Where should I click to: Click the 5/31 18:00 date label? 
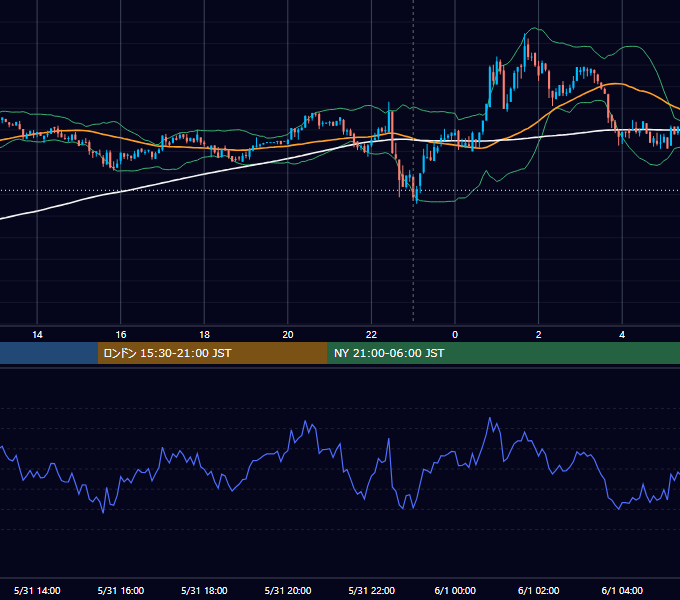pos(204,590)
